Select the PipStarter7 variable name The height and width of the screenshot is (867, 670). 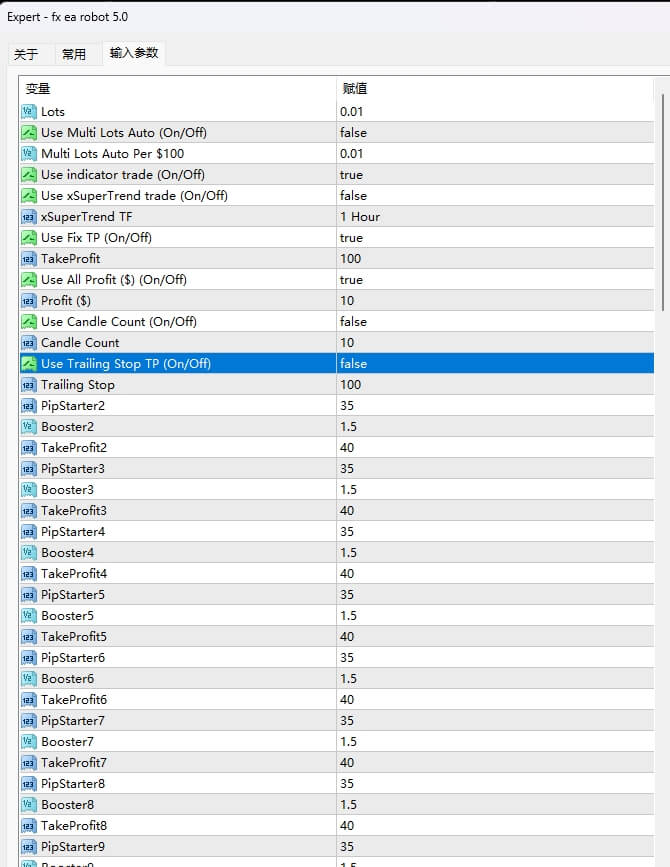(x=73, y=721)
